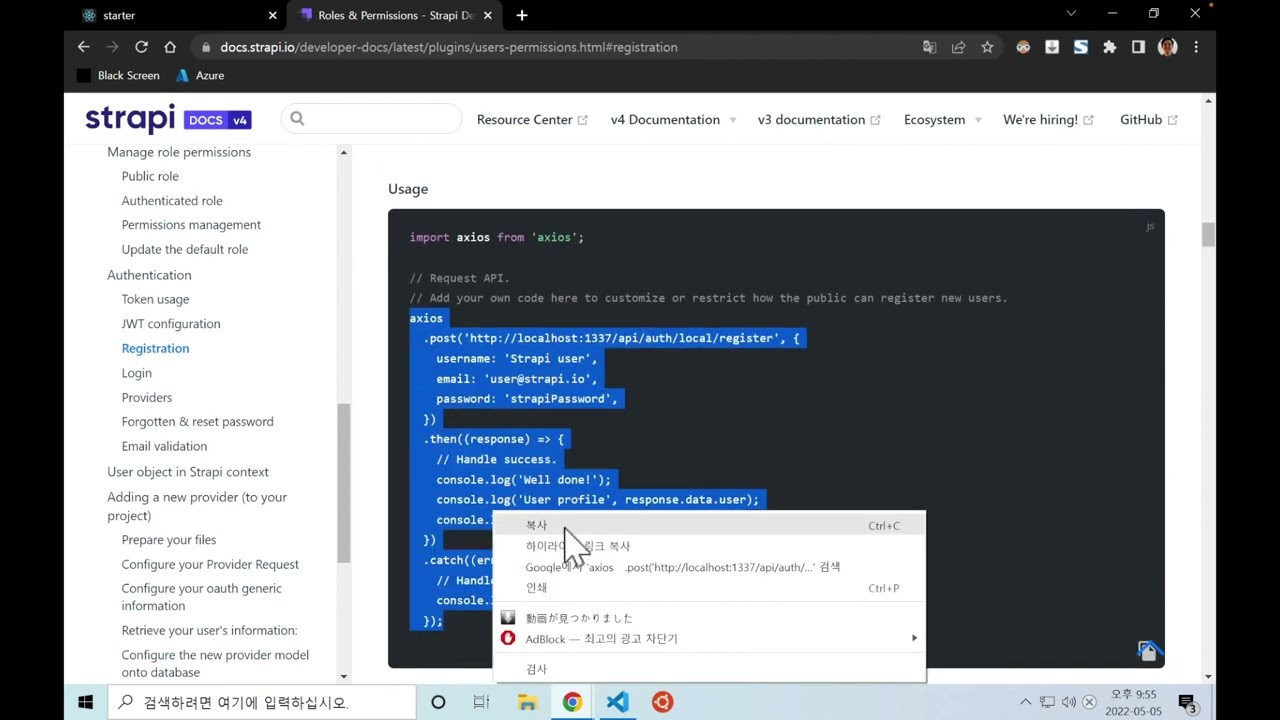Open the notification center icon
The height and width of the screenshot is (720, 1280).
coord(1187,703)
